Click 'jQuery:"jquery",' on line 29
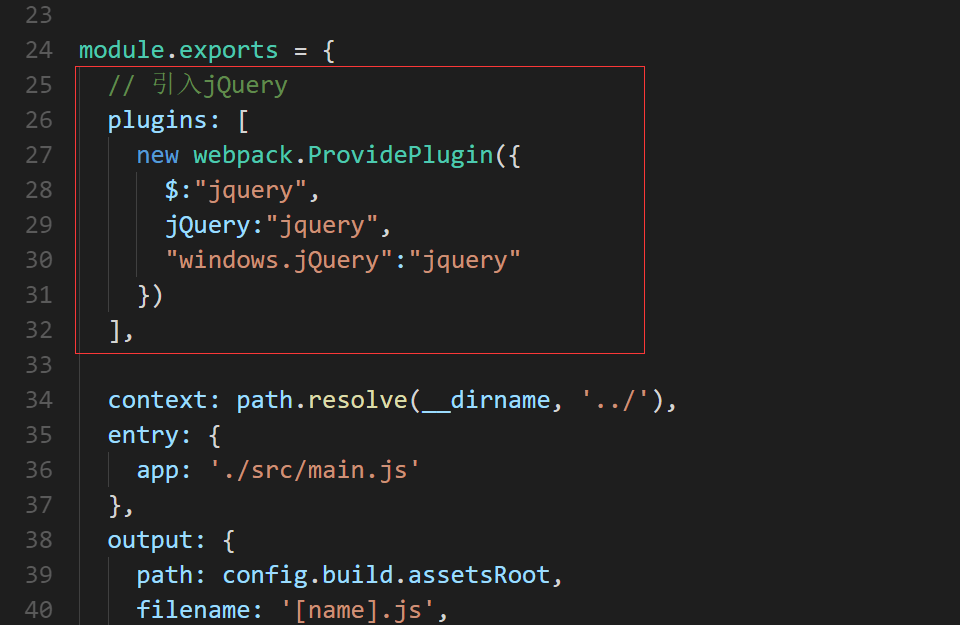 [278, 225]
